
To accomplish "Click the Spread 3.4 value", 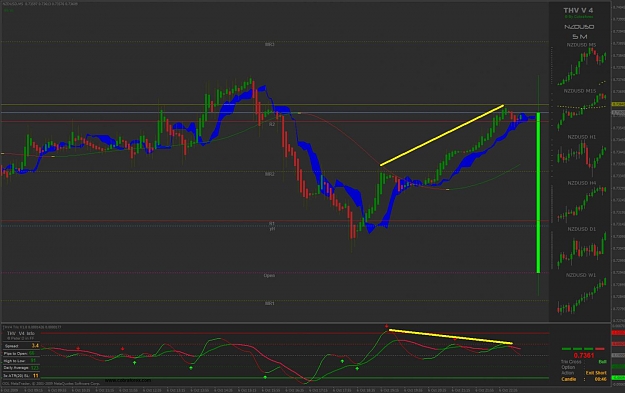I will 35,346.
